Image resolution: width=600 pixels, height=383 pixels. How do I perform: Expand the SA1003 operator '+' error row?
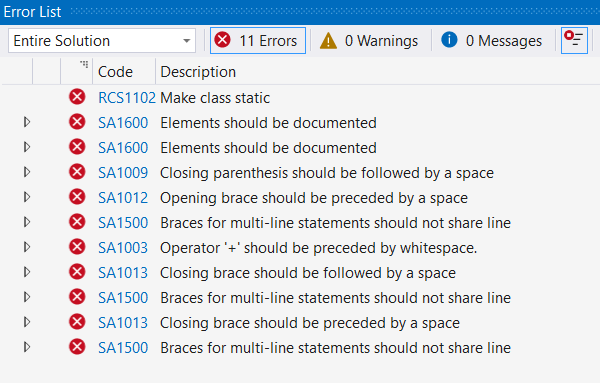(x=27, y=247)
